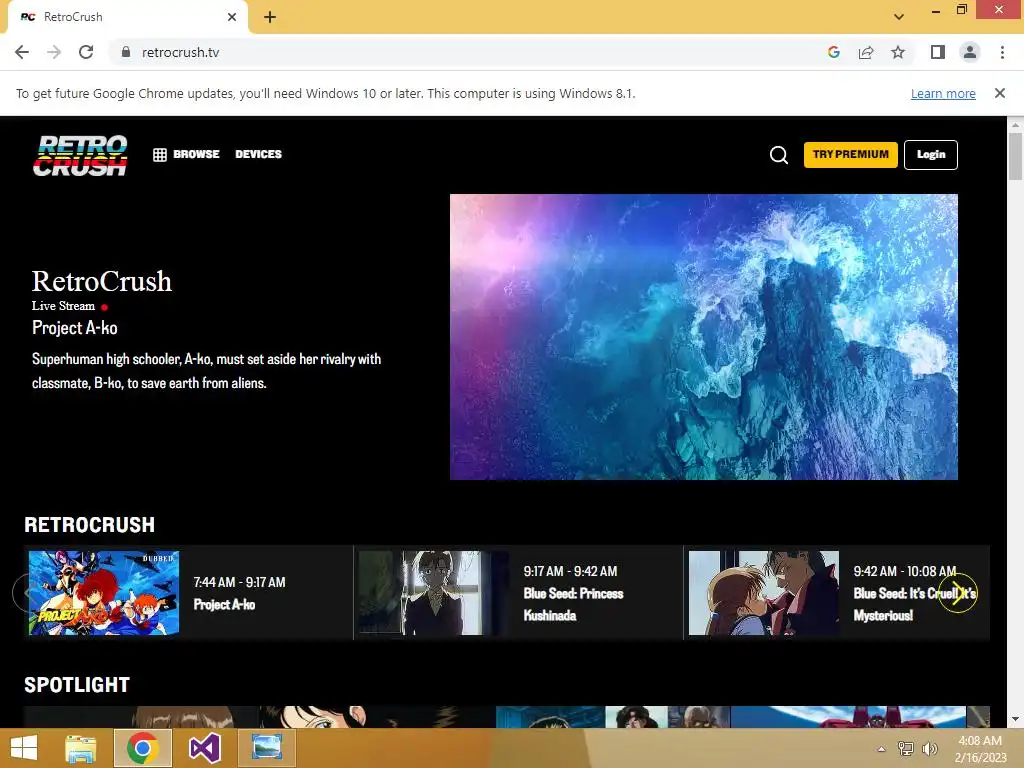Screen dimensions: 1024x768
Task: Select the Blue Seed: It's Cruel thumbnail
Action: [763, 593]
